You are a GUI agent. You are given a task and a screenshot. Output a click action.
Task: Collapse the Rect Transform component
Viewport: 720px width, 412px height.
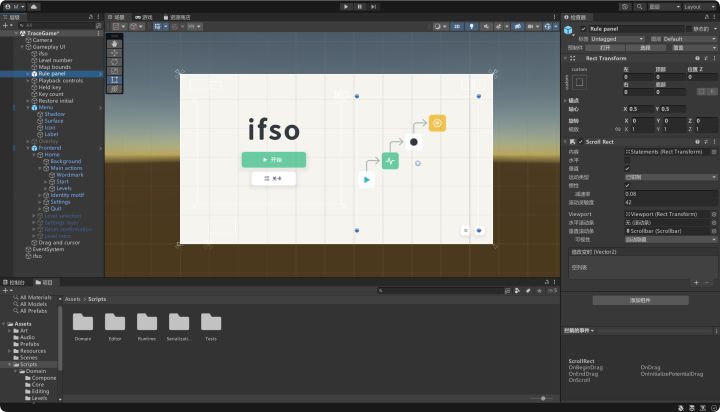pos(565,58)
